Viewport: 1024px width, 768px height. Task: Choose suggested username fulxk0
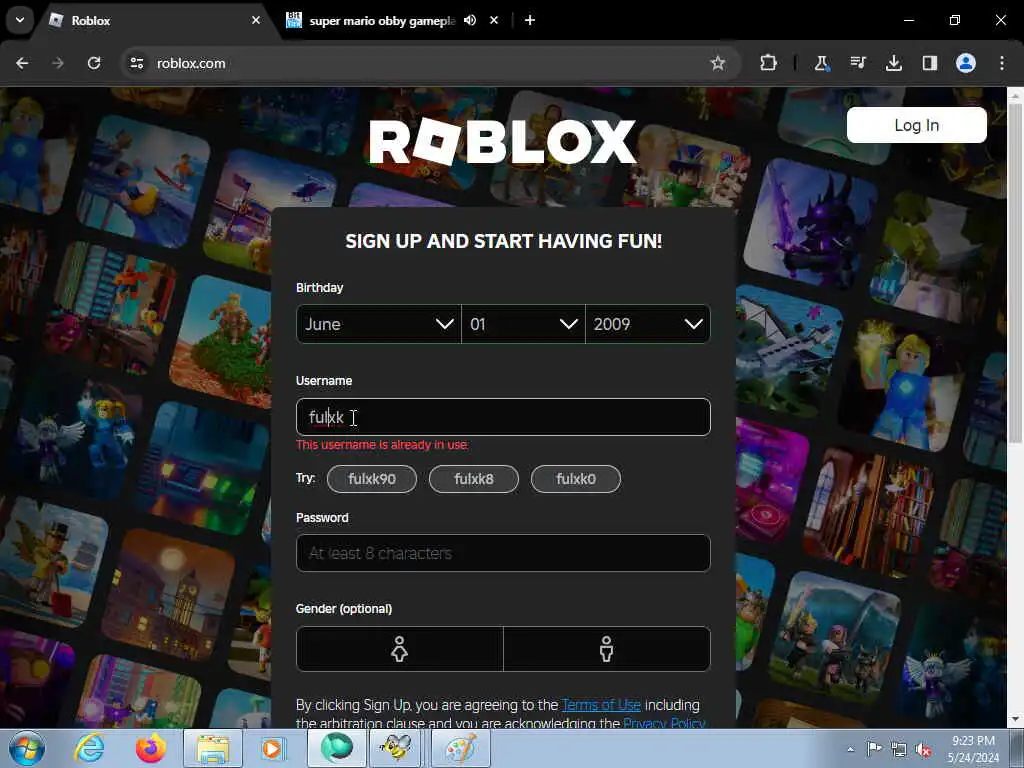point(575,479)
